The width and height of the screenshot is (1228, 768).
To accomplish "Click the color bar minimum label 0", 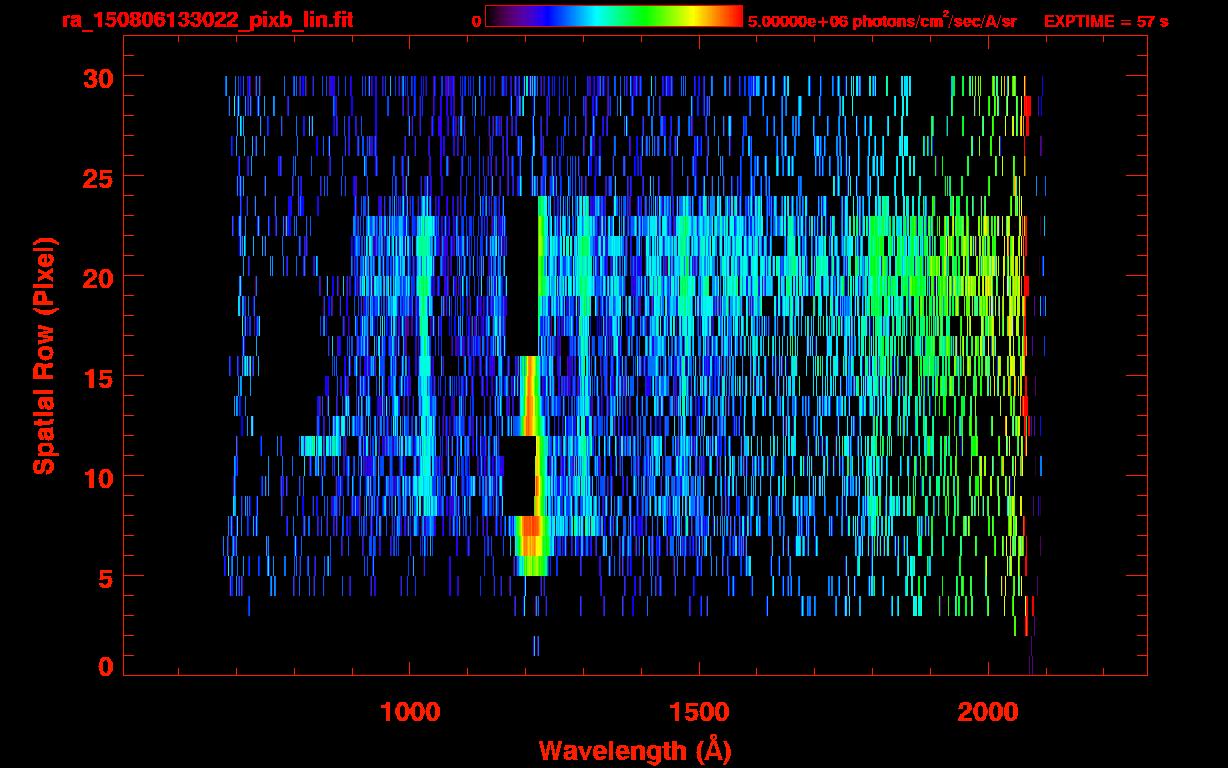I will tap(476, 21).
